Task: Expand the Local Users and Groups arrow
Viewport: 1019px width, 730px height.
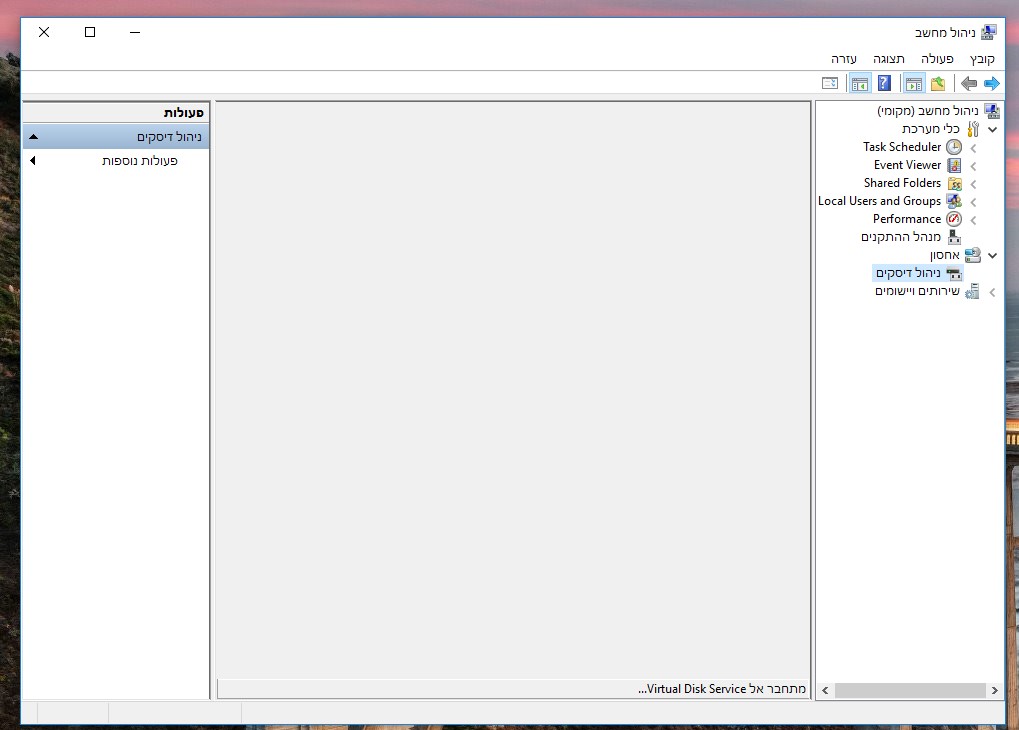Action: point(974,202)
